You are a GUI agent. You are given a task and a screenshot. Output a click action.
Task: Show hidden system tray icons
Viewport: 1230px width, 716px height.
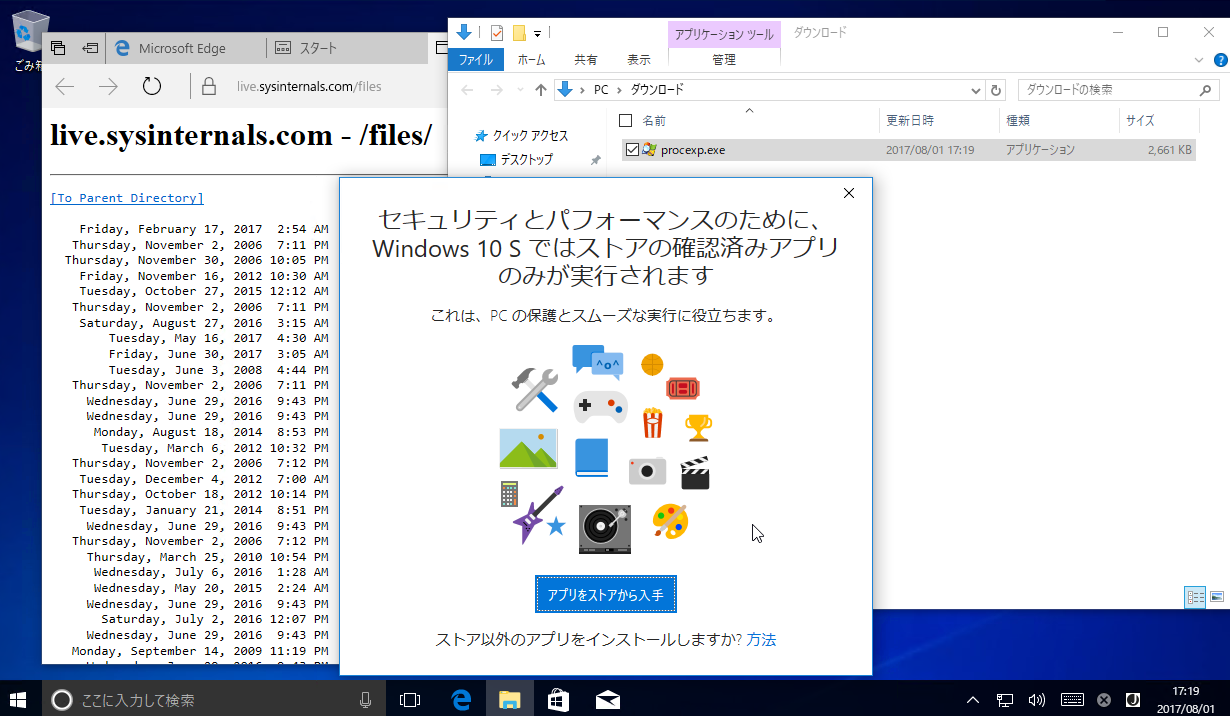click(x=973, y=699)
